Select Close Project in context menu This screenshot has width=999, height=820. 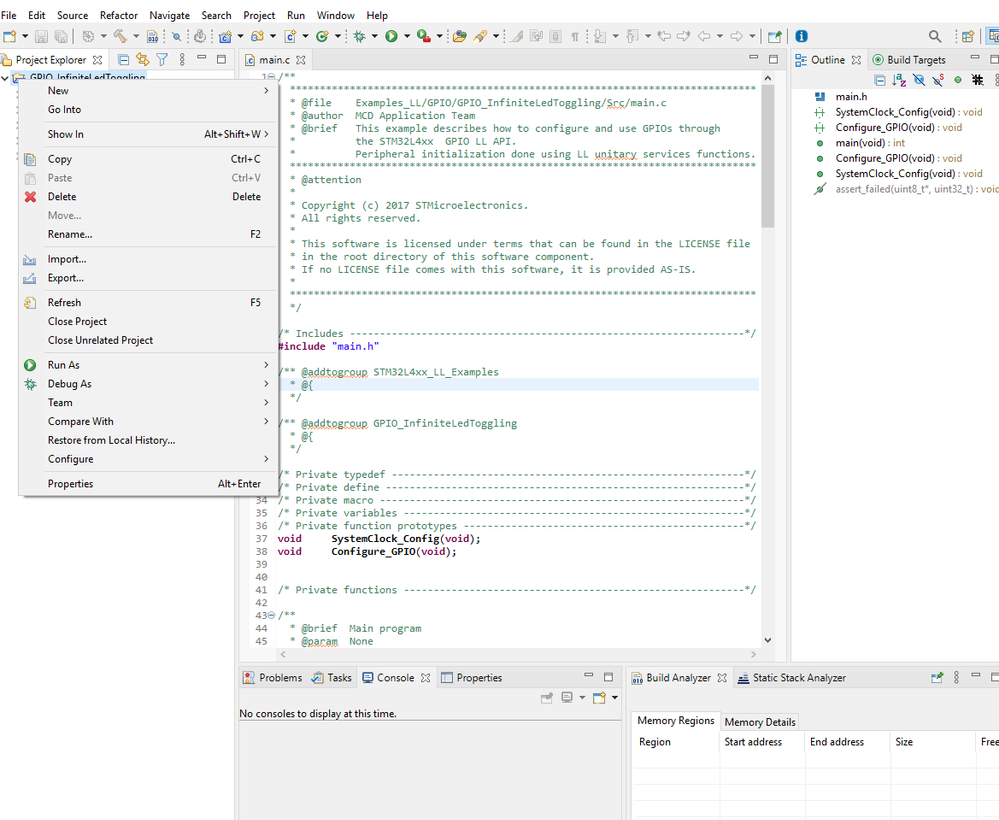pos(77,321)
